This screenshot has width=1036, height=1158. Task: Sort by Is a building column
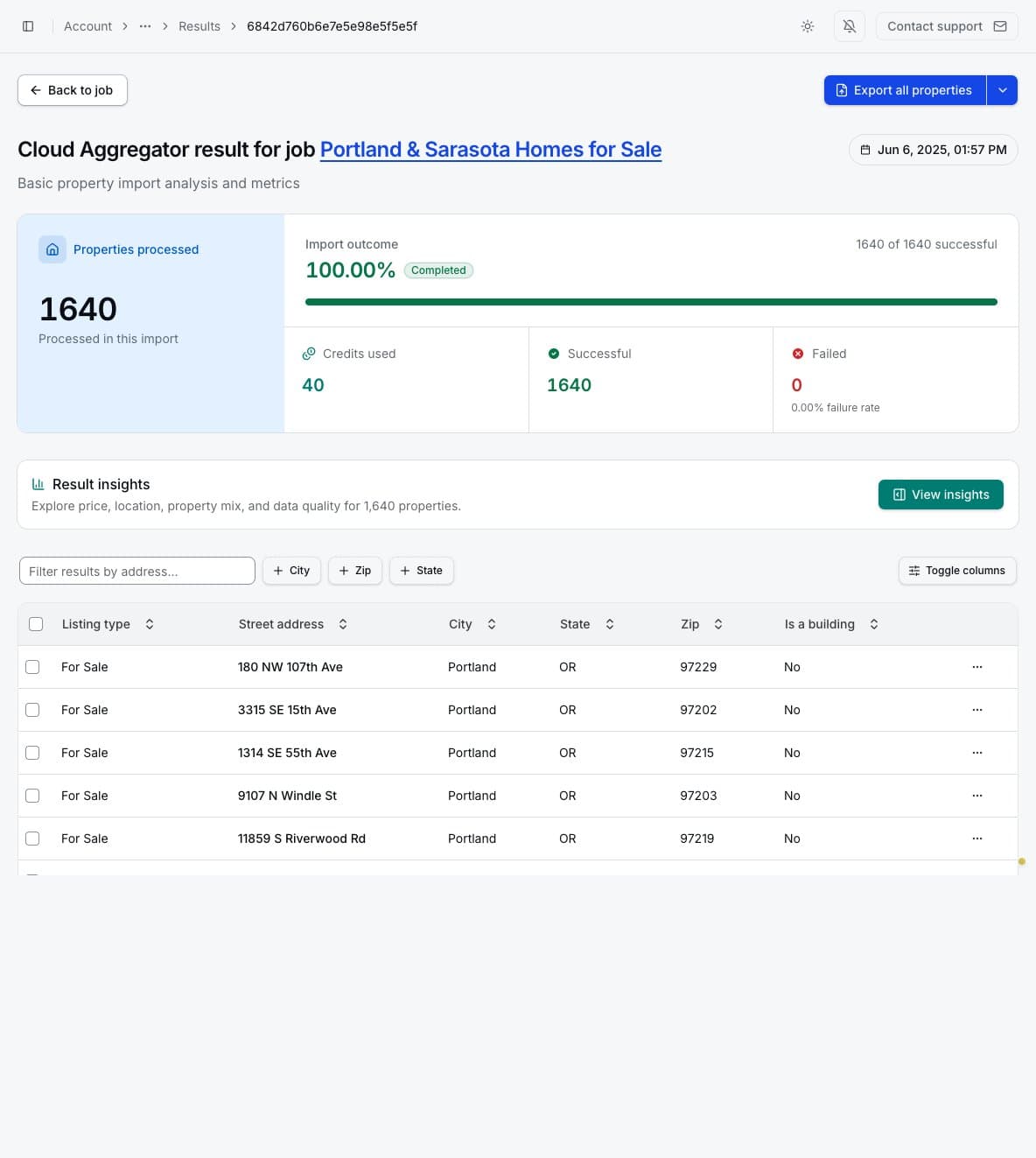[831, 624]
